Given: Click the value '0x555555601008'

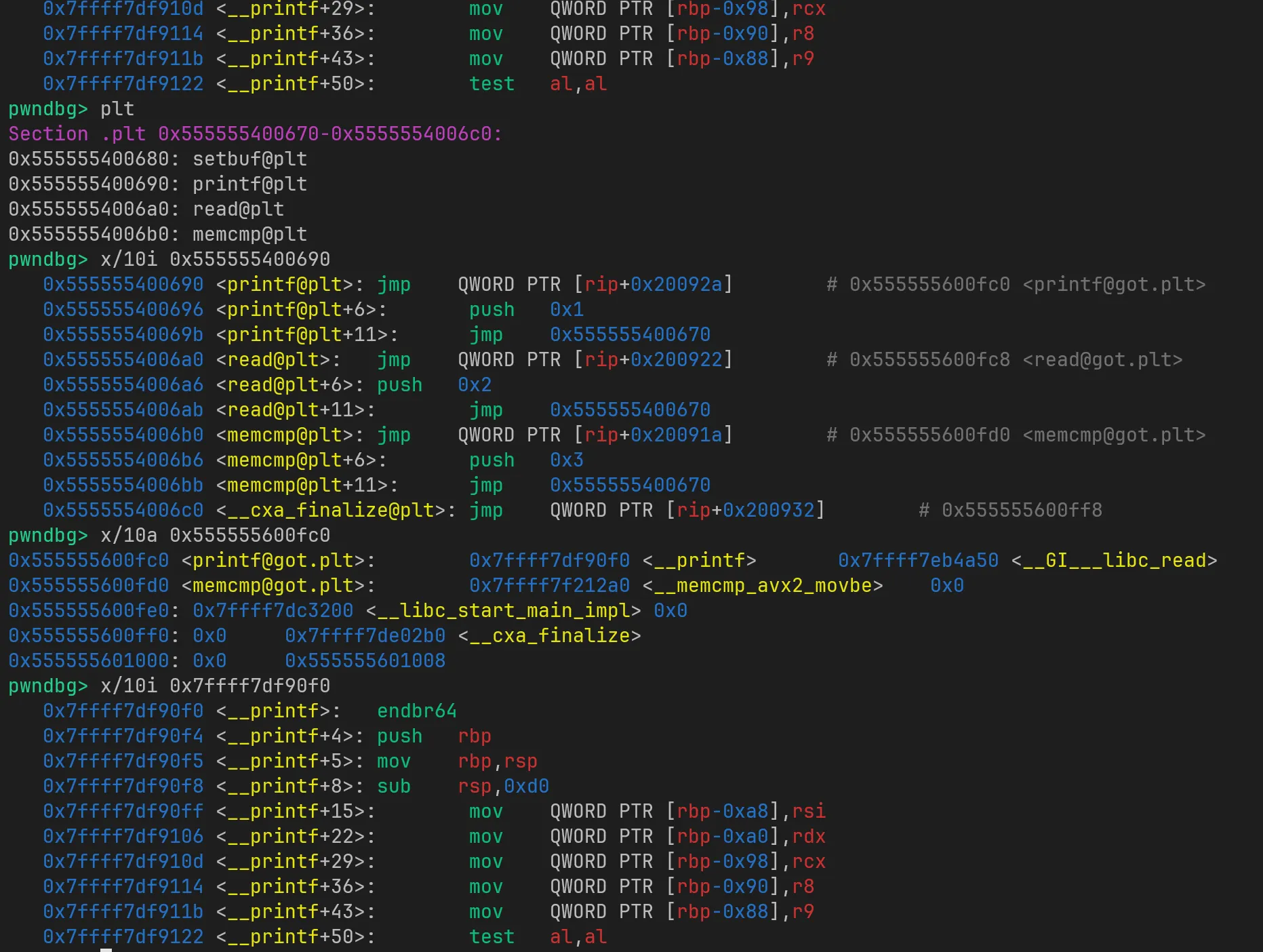Looking at the screenshot, I should pos(365,661).
